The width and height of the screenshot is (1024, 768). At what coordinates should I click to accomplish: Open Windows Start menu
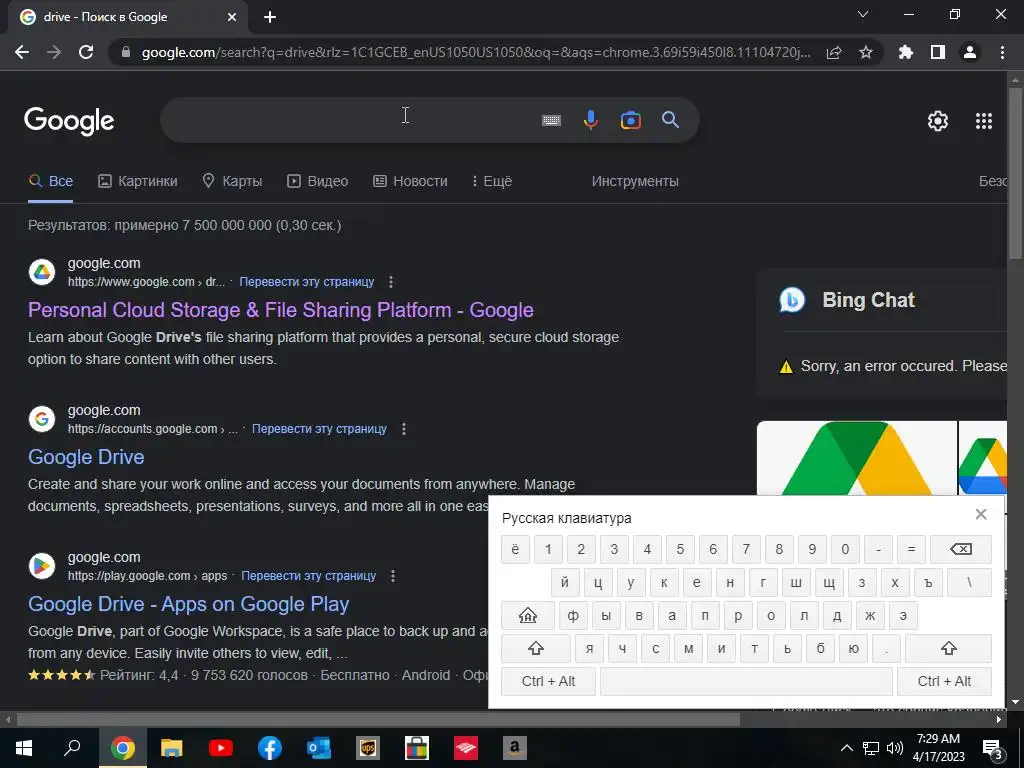pos(24,748)
